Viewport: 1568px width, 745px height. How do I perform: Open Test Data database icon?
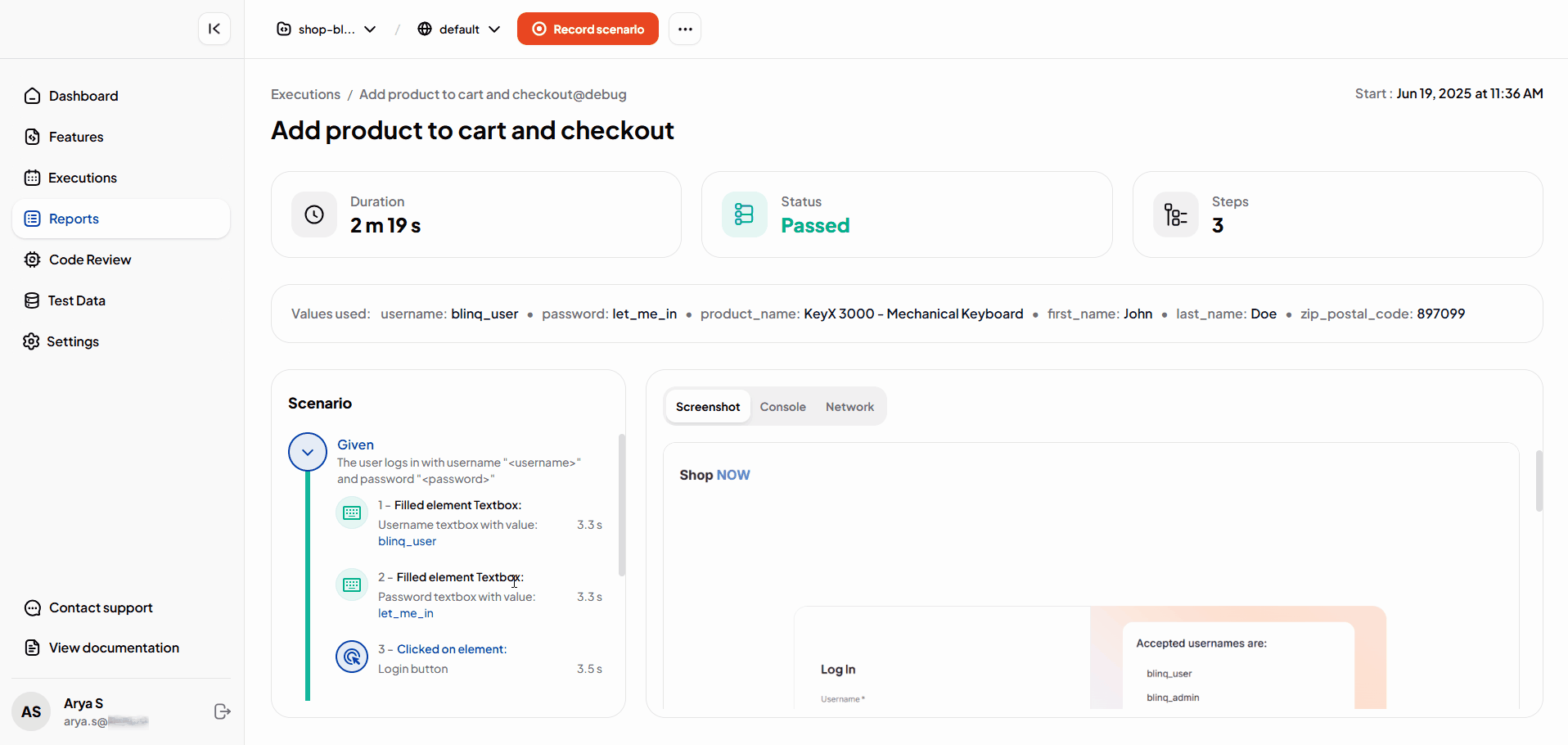pyautogui.click(x=32, y=300)
